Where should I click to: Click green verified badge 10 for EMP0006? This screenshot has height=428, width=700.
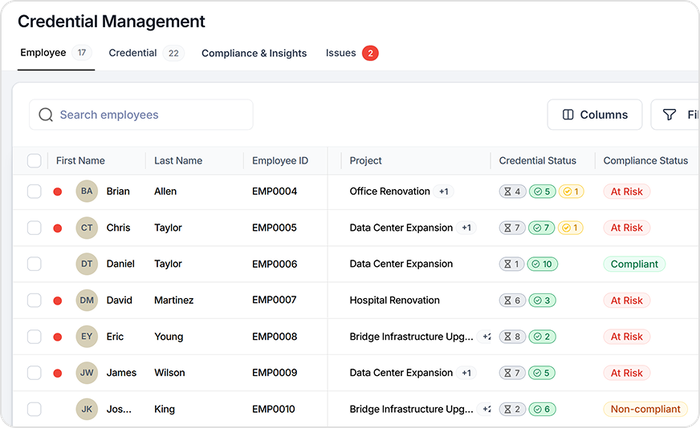tap(542, 264)
